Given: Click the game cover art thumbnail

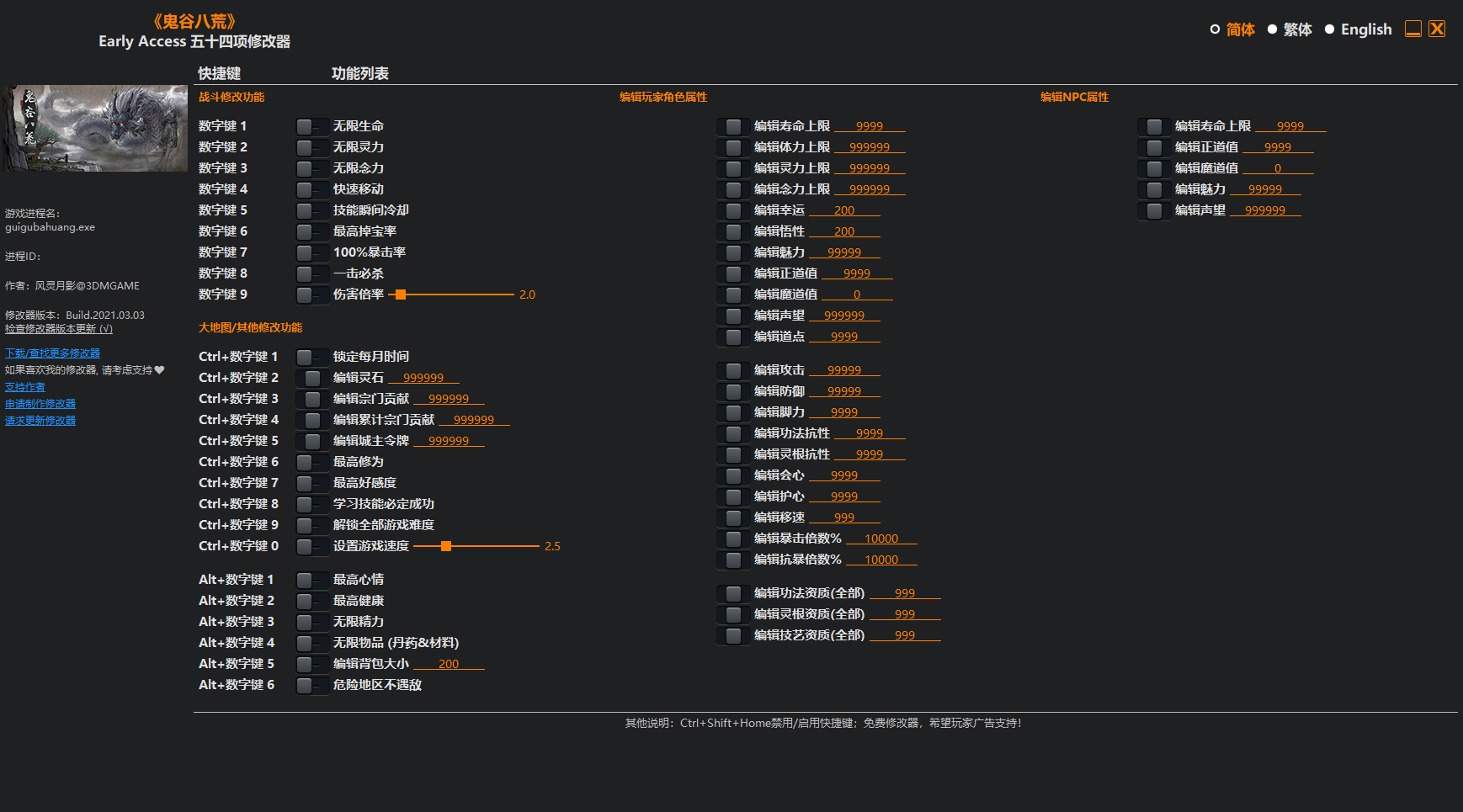Looking at the screenshot, I should point(94,128).
